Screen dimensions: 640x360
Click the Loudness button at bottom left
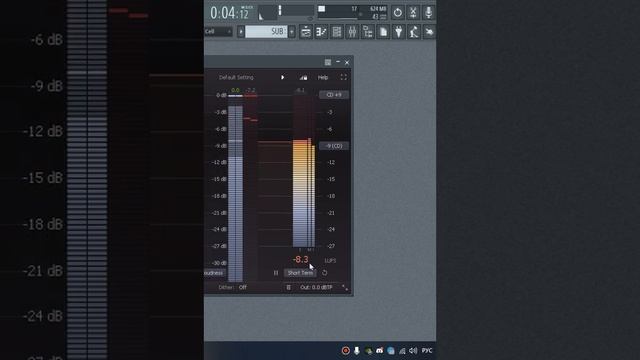coord(214,273)
